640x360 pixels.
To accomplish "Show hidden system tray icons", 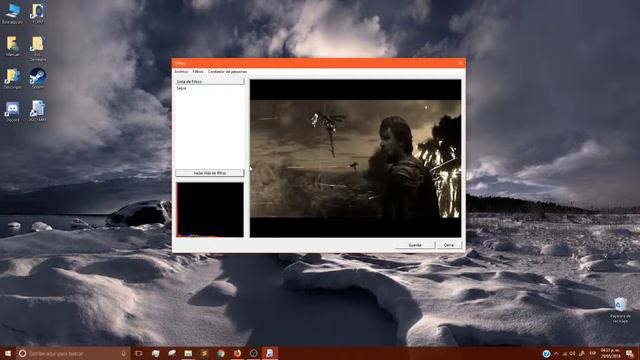I will 556,353.
